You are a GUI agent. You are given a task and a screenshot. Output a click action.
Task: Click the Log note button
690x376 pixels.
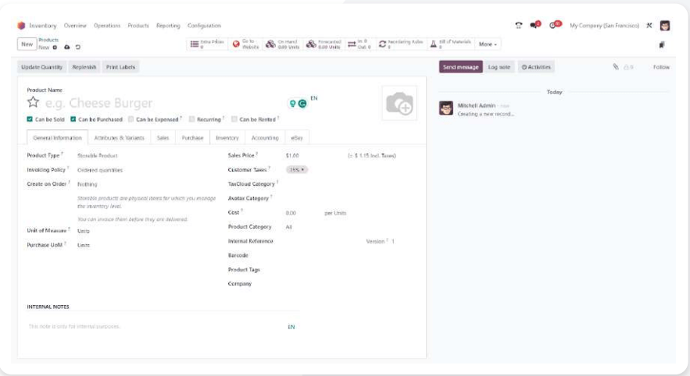pos(499,67)
